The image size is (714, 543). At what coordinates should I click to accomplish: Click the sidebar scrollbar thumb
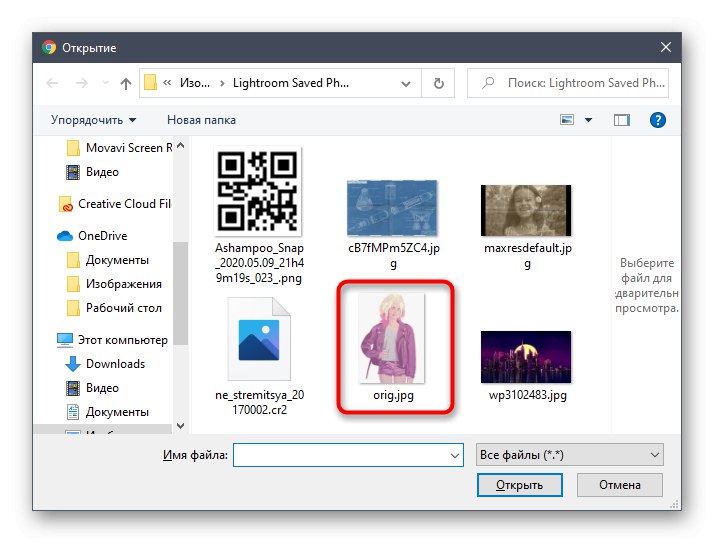(x=180, y=293)
